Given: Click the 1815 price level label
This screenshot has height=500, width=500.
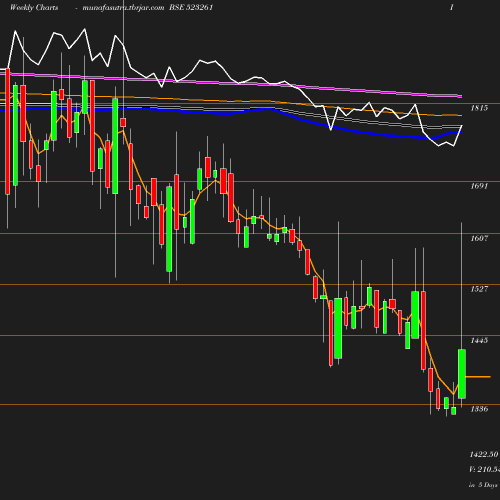Looking at the screenshot, I should coord(479,108).
